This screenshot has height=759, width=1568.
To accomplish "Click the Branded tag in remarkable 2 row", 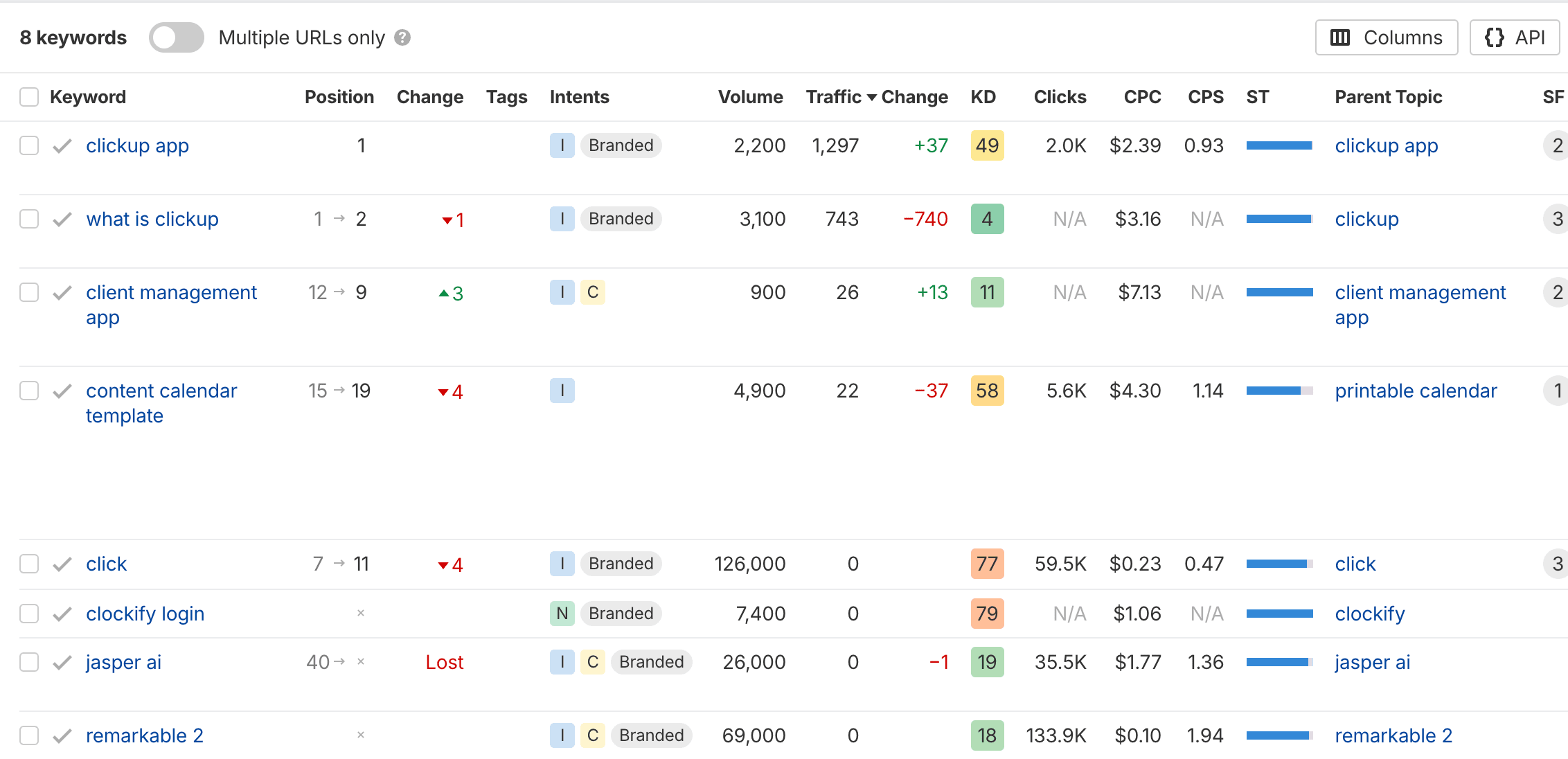I will point(652,735).
